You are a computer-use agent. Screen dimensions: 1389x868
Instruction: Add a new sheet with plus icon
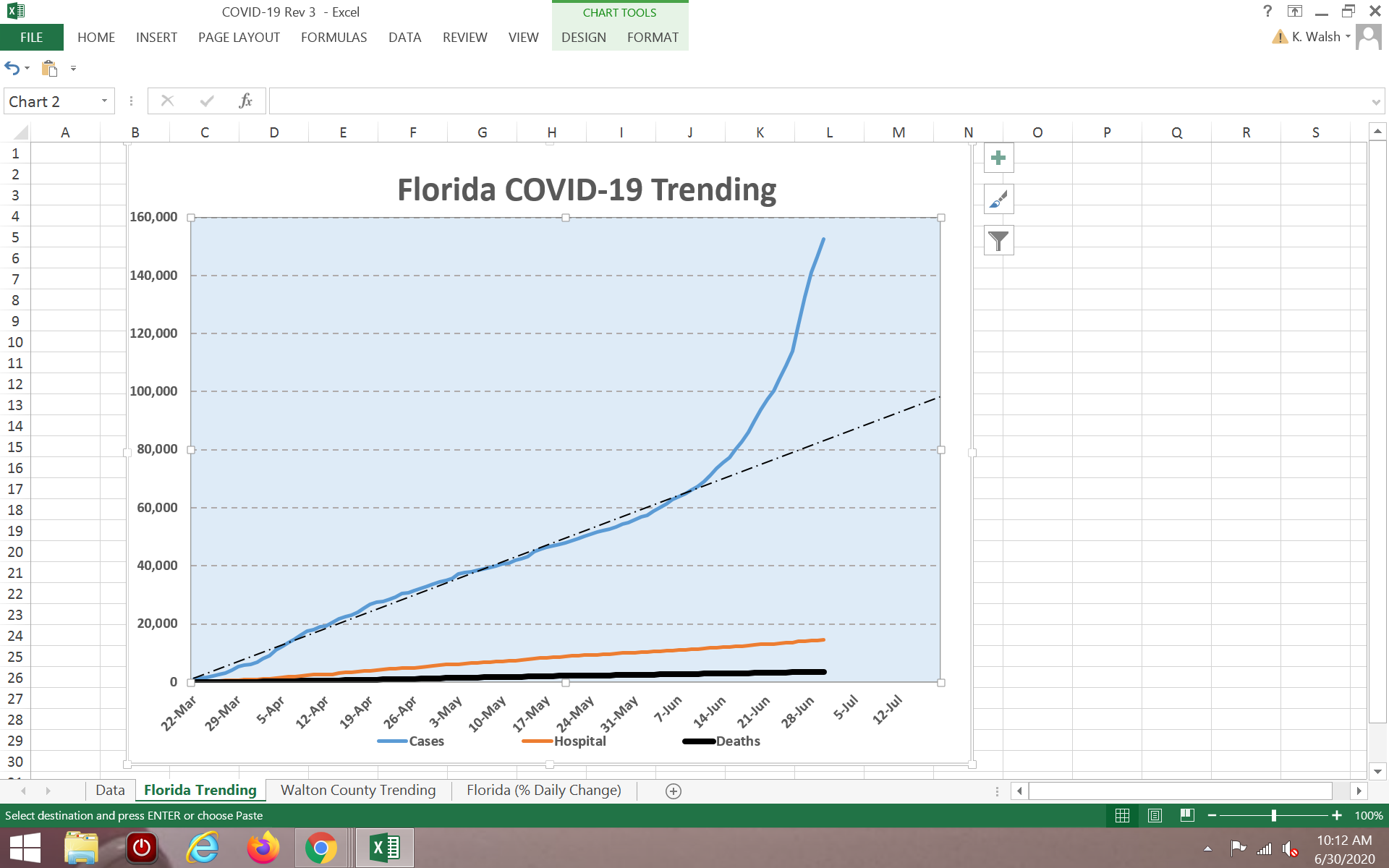pyautogui.click(x=673, y=791)
